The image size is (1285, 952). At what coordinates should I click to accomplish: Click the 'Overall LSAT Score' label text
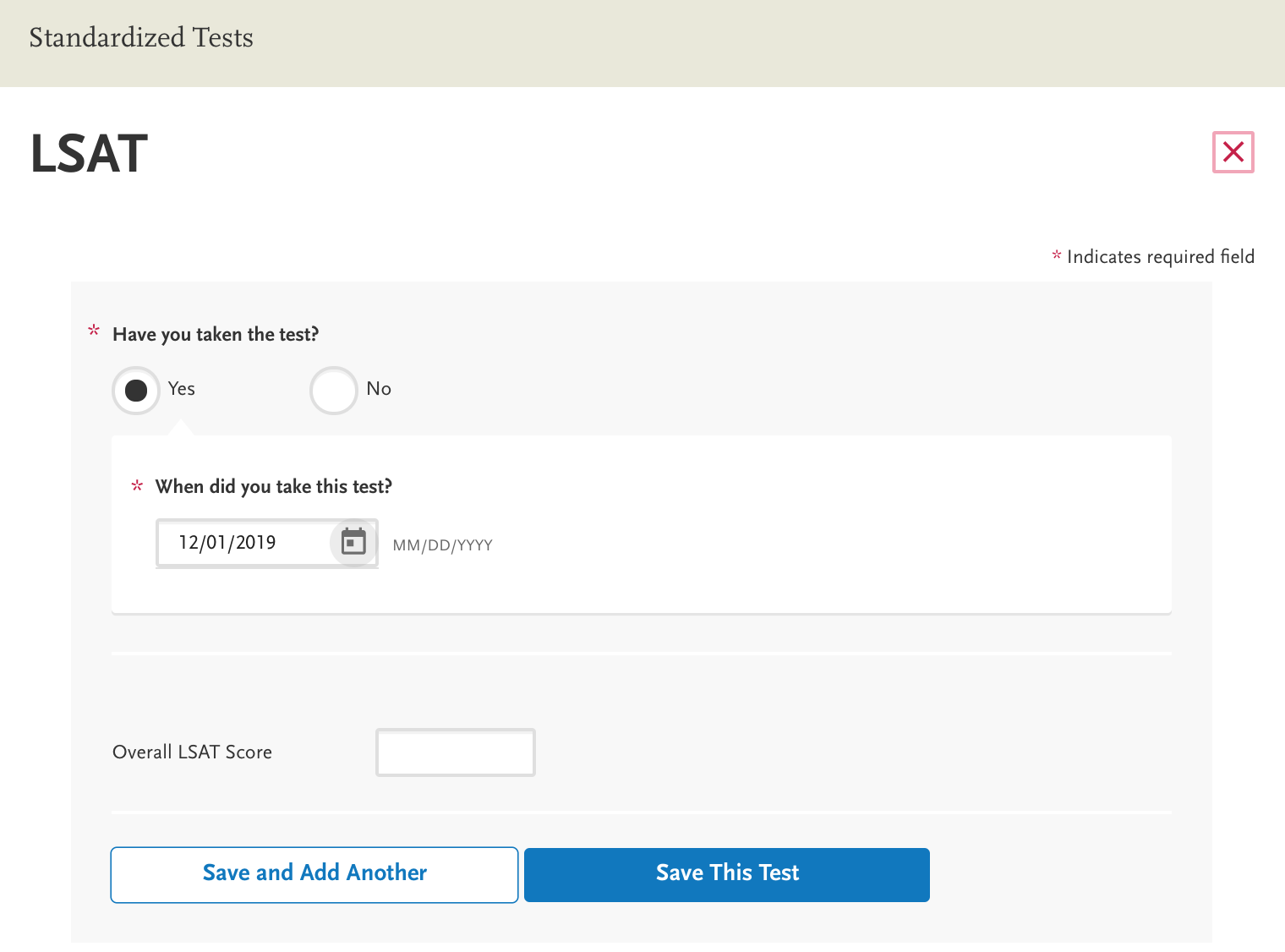pyautogui.click(x=192, y=752)
